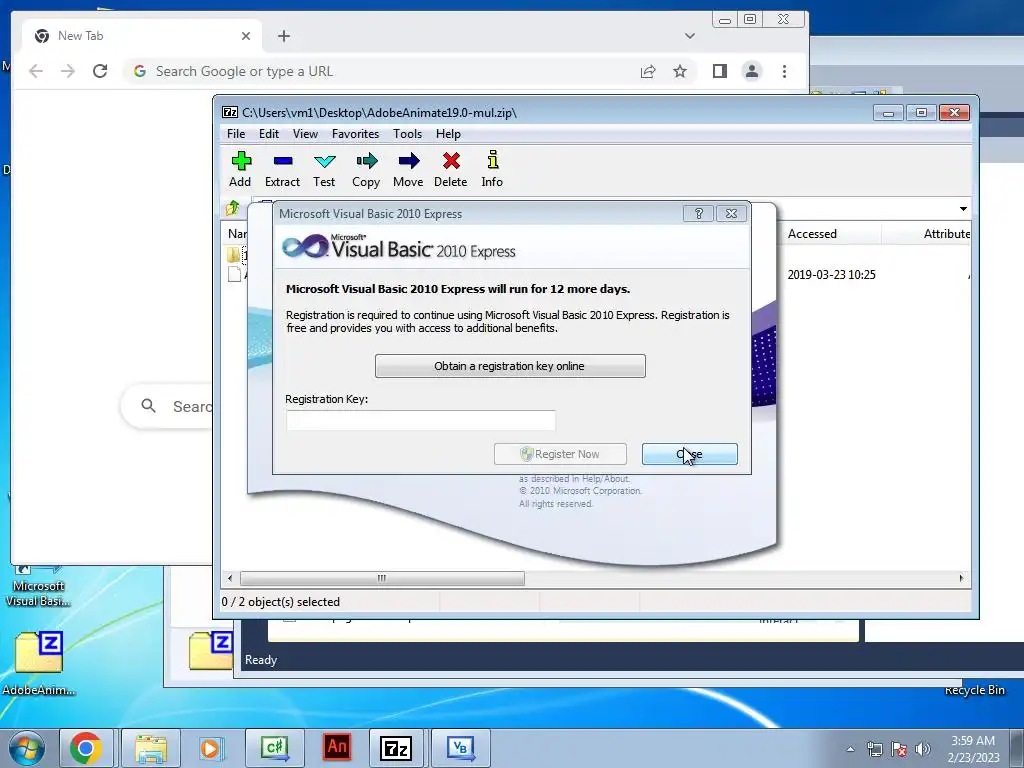Click the right scroll arrow in 7-Zip

961,578
